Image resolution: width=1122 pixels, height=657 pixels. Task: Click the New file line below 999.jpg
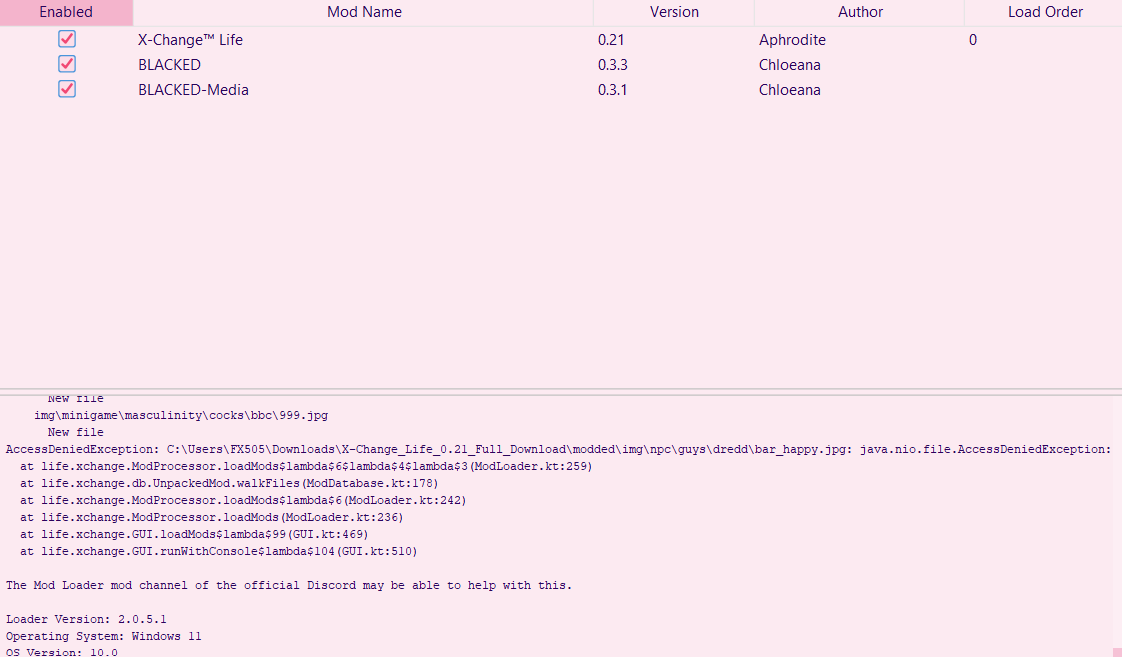(76, 432)
